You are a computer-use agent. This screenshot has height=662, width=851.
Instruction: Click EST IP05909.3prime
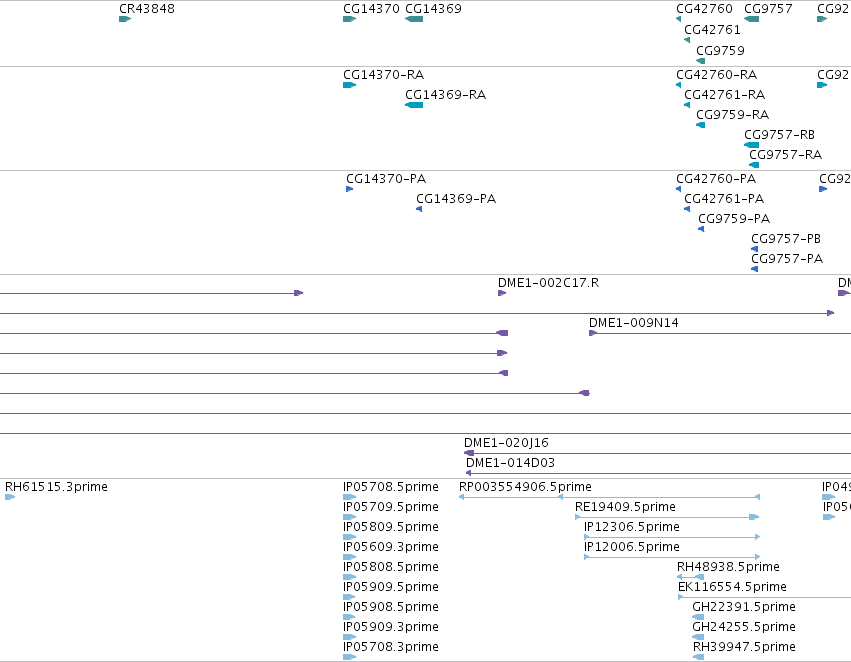390,628
